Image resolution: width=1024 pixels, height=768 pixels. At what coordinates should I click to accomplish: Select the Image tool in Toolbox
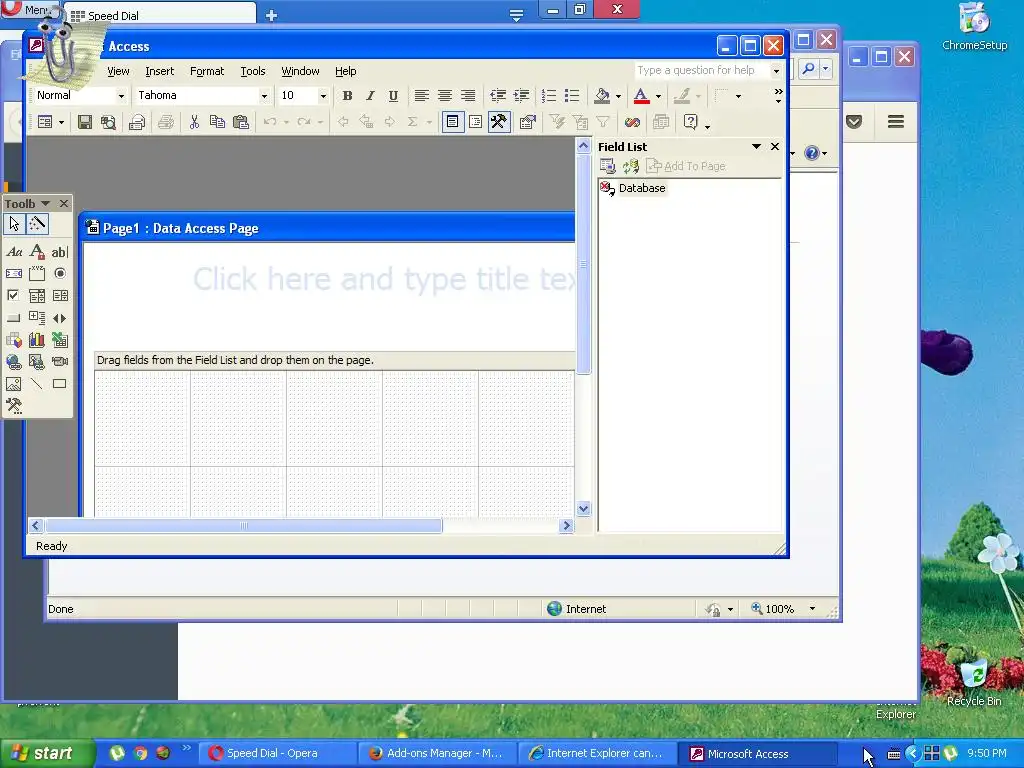click(x=14, y=384)
